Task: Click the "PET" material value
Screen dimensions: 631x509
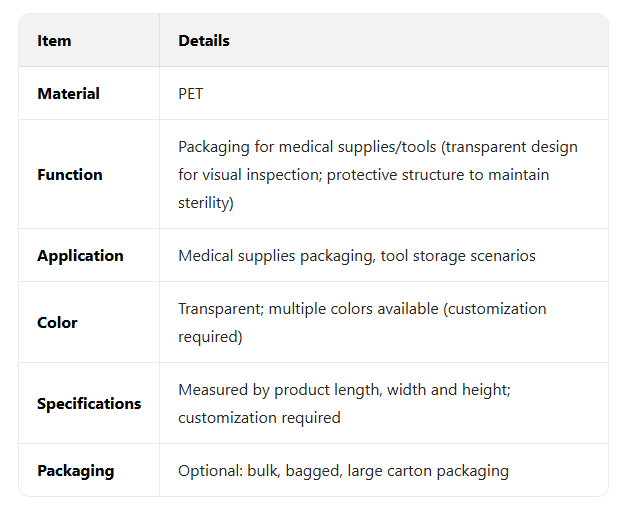Action: tap(191, 94)
